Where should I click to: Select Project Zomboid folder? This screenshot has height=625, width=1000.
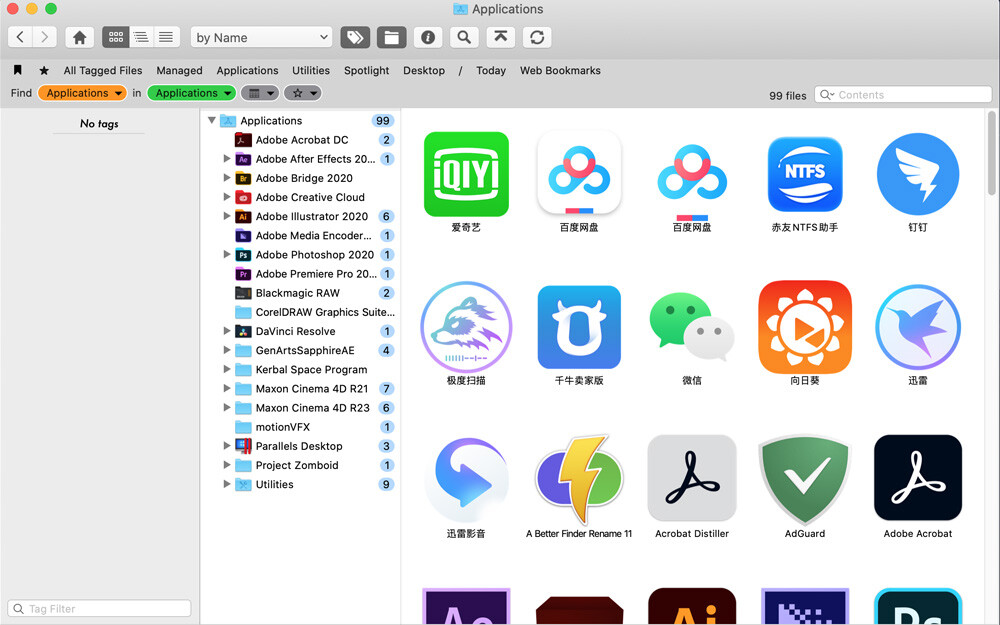coord(297,465)
